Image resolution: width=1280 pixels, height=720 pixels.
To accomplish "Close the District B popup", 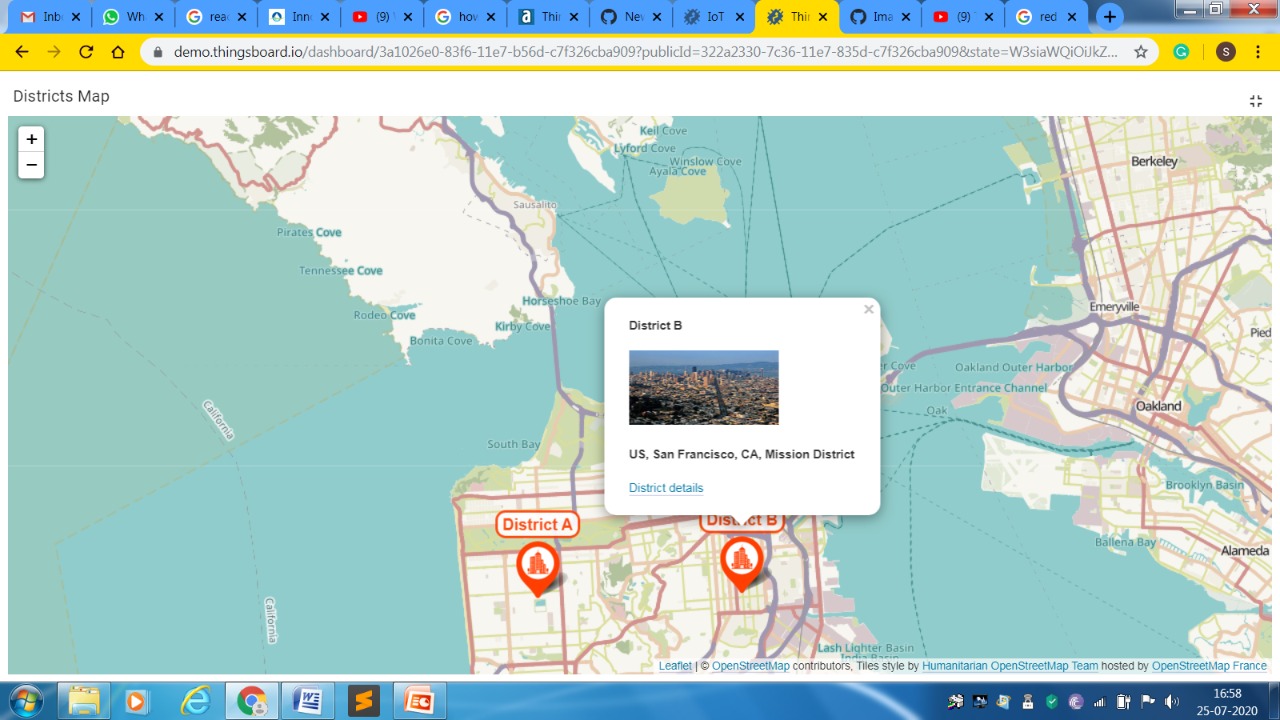I will click(868, 309).
